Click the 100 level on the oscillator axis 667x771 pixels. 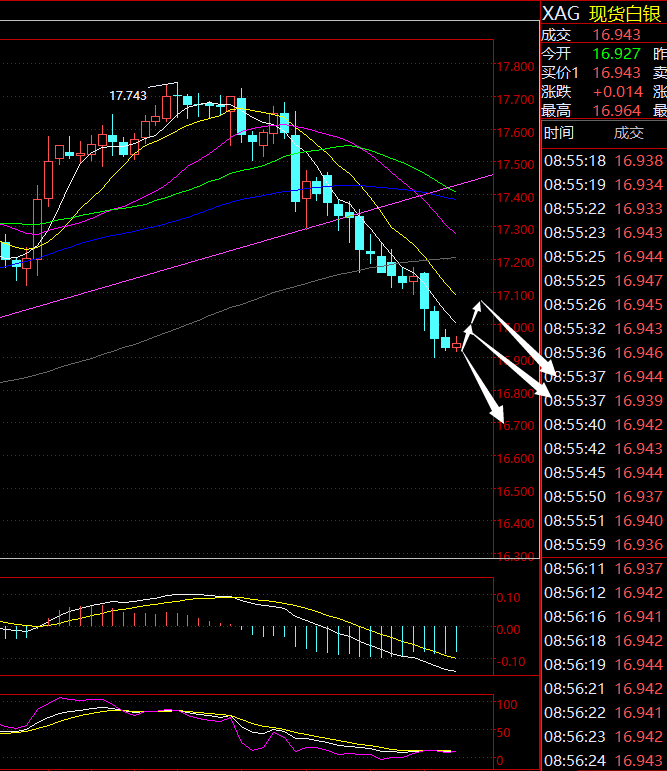507,704
